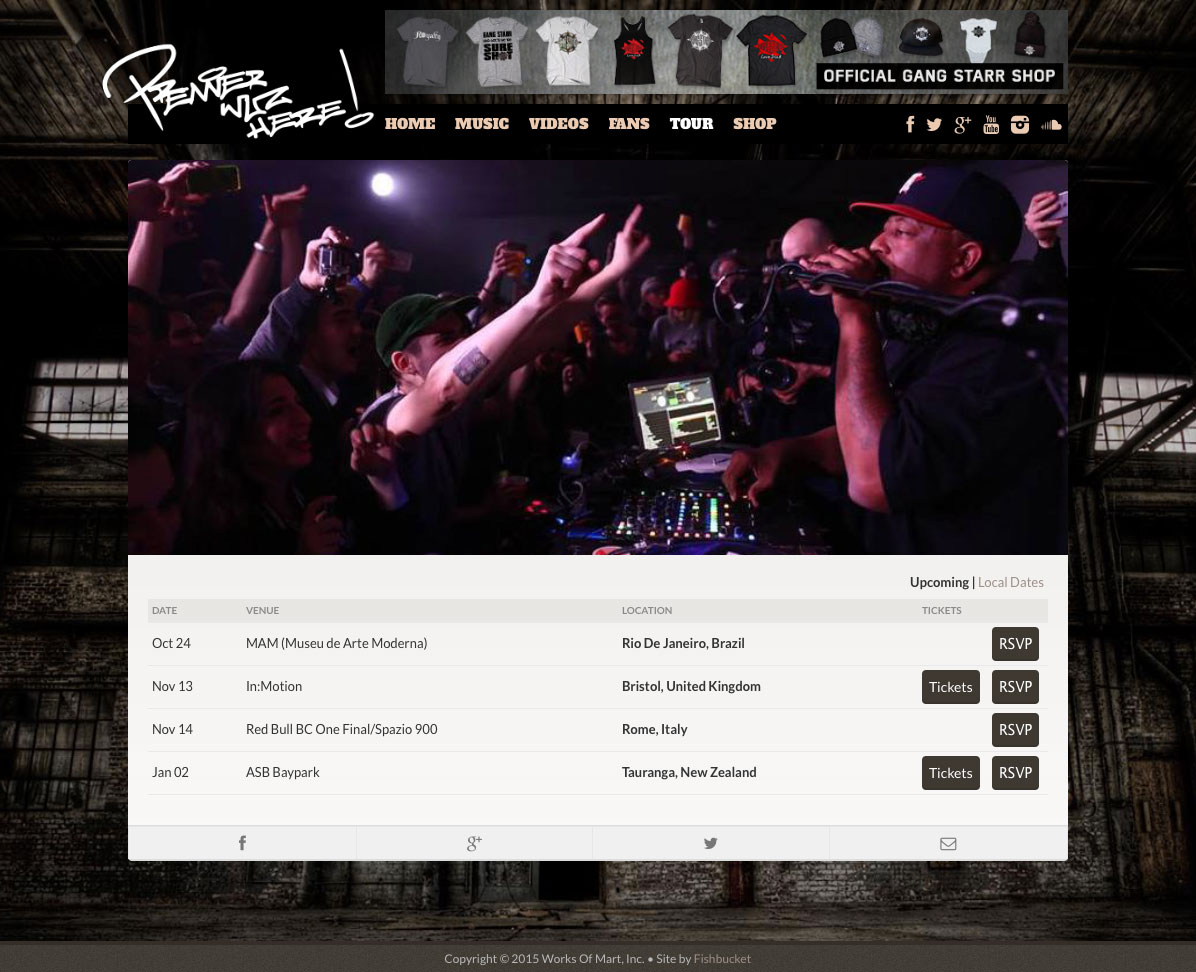1196x972 pixels.
Task: Open the Facebook icon in header
Action: tap(910, 125)
